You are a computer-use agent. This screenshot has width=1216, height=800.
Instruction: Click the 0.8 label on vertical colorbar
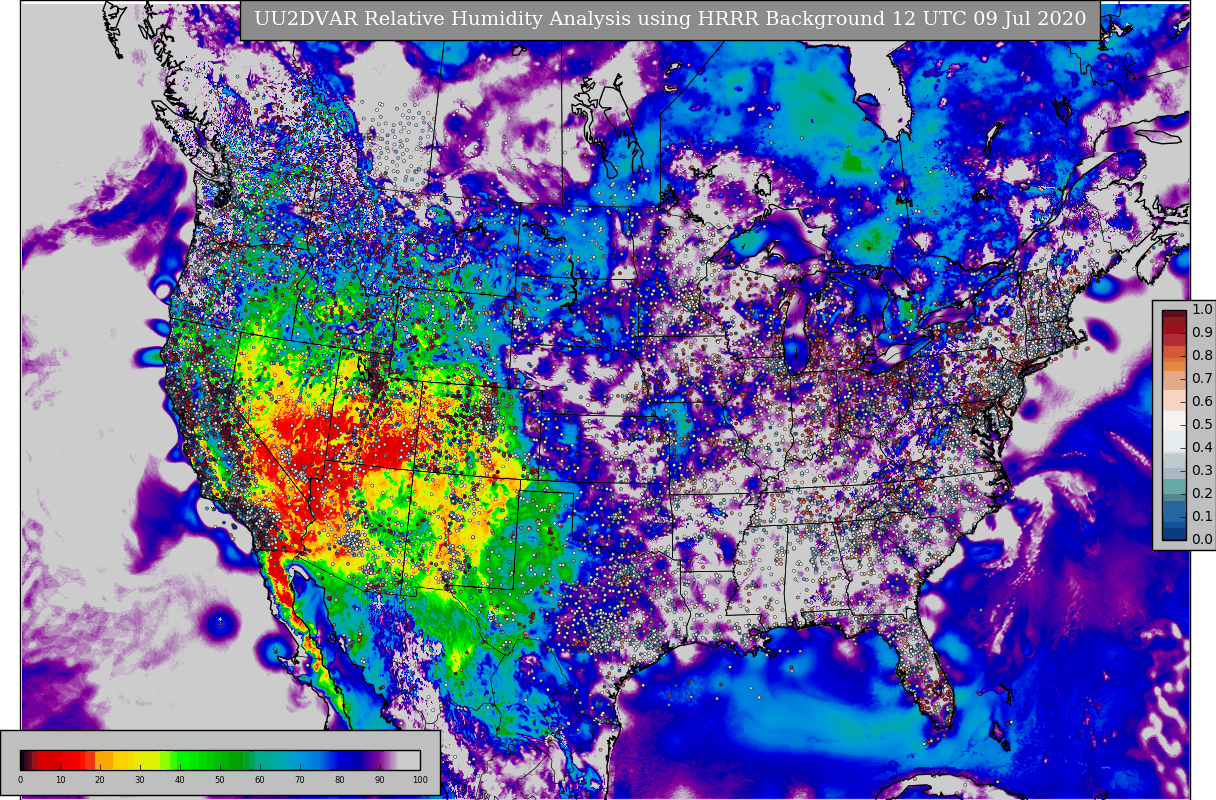click(x=1202, y=355)
